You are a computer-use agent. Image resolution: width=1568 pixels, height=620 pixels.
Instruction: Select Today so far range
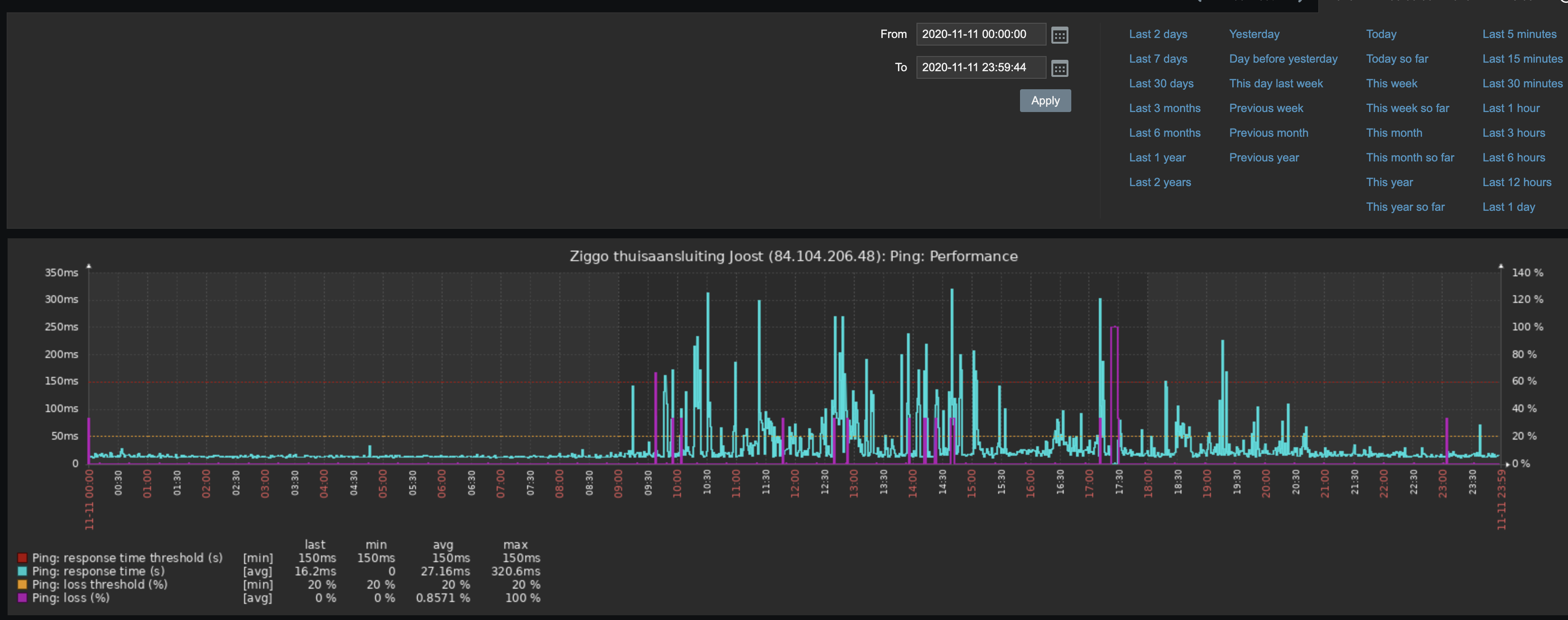(x=1397, y=59)
